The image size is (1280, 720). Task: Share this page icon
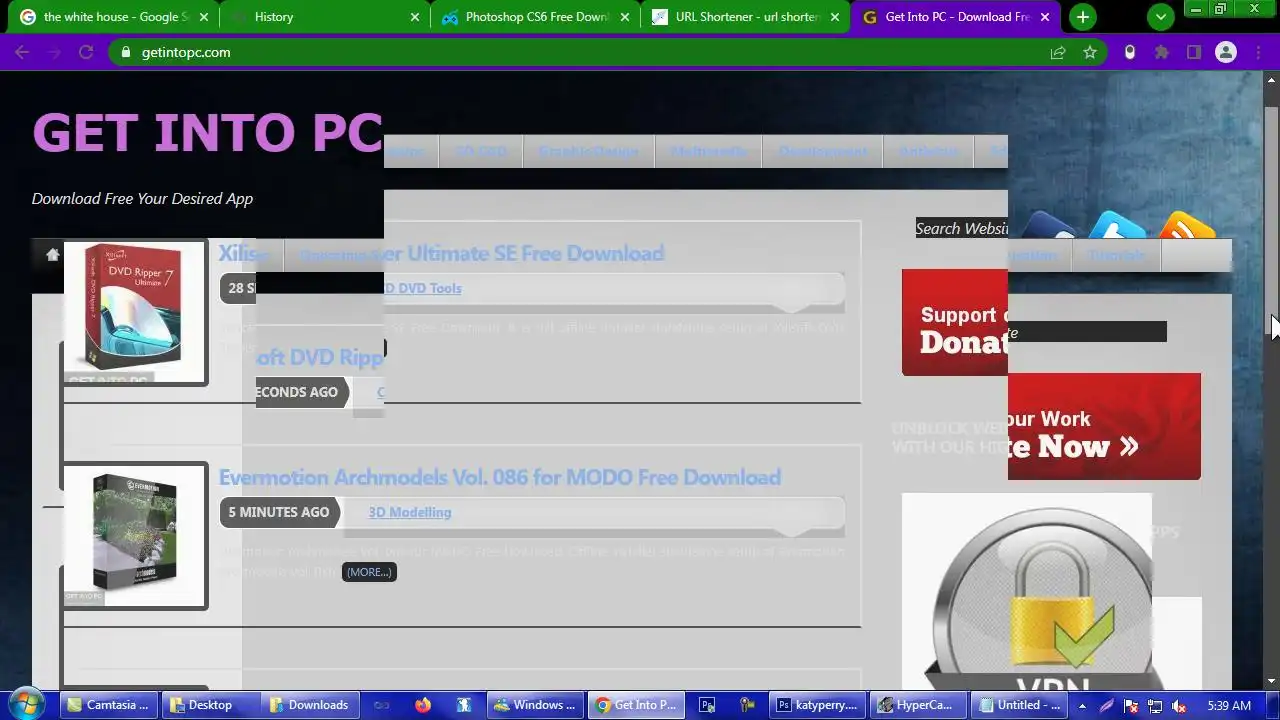click(1058, 52)
